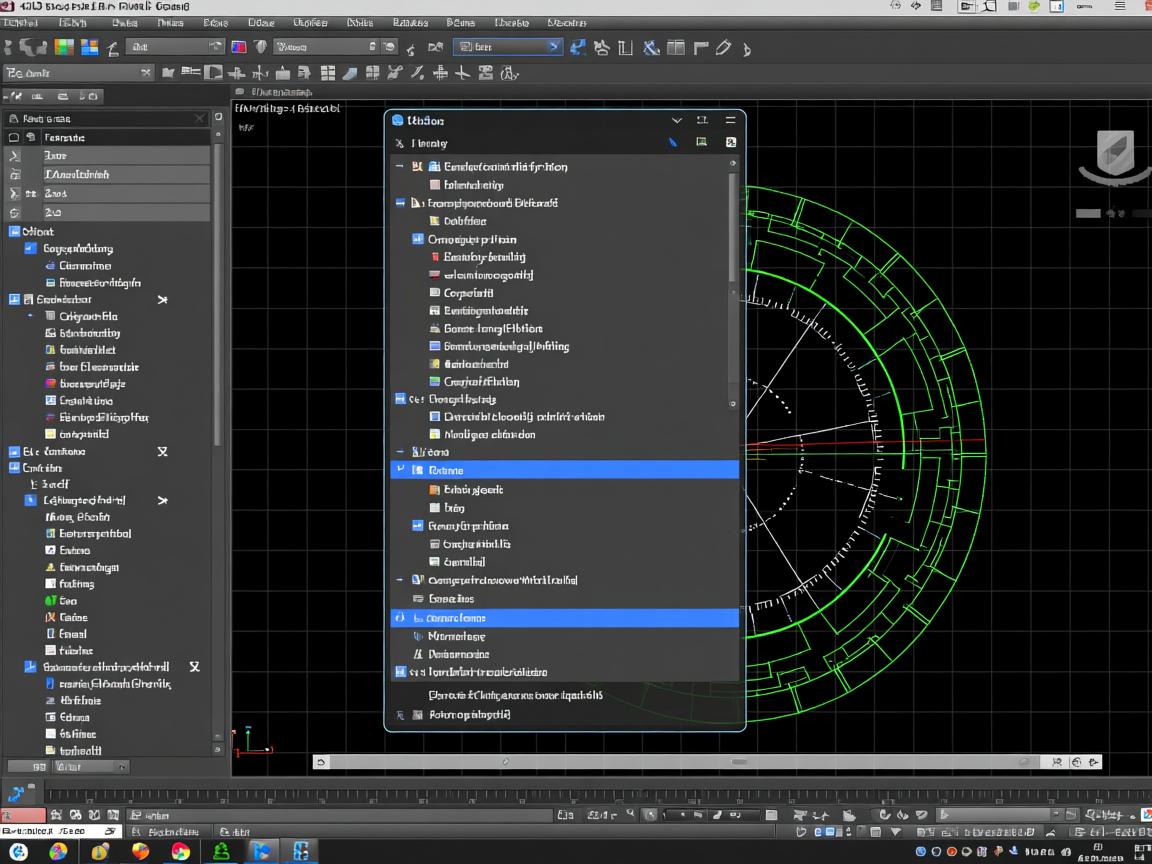Screen dimensions: 1152x864
Task: Open the last menu in the menu bar
Action: coord(567,23)
